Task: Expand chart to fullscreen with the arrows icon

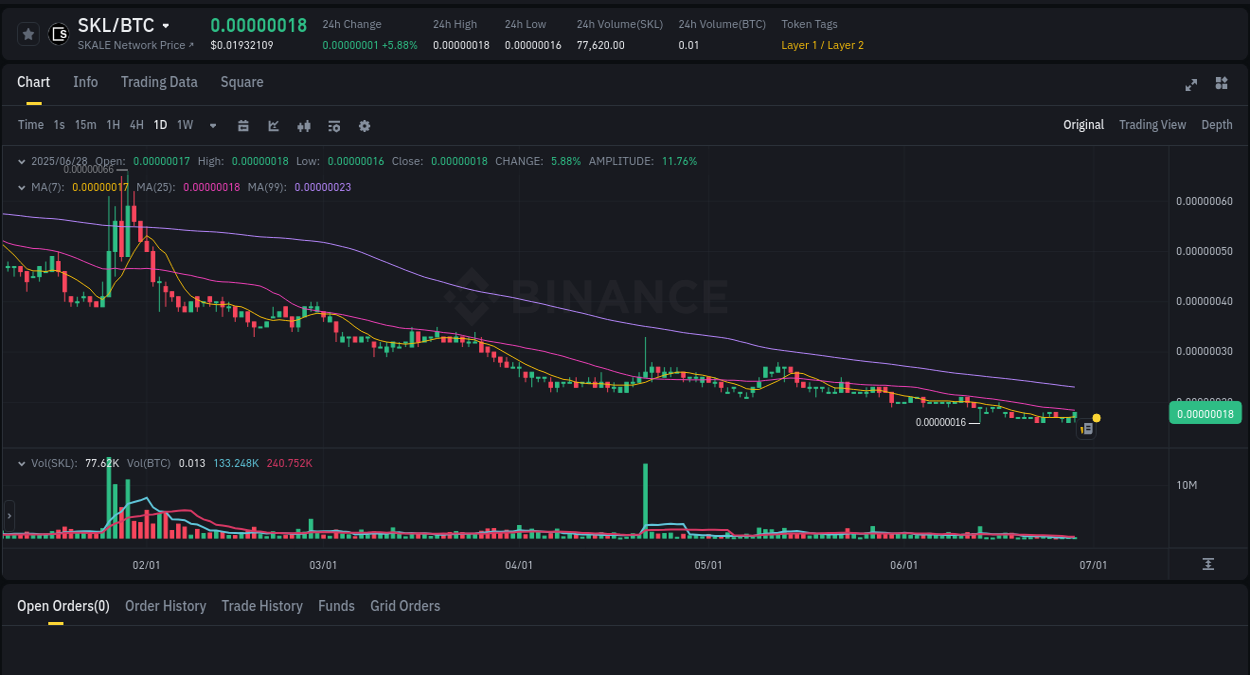Action: point(1190,85)
